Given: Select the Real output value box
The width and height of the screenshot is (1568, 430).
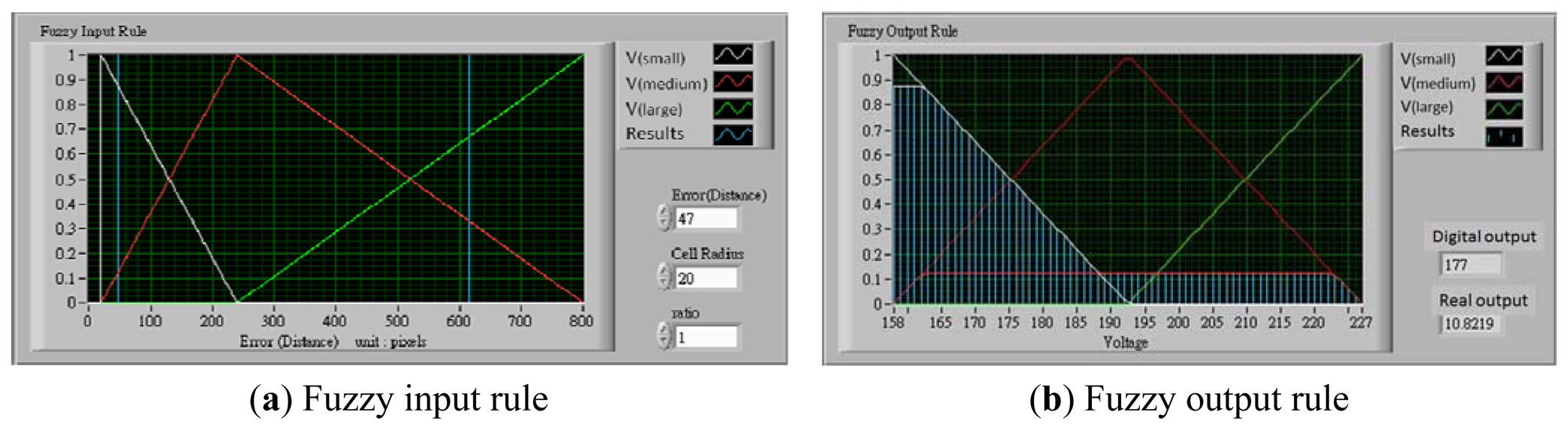Looking at the screenshot, I should [x=1470, y=324].
